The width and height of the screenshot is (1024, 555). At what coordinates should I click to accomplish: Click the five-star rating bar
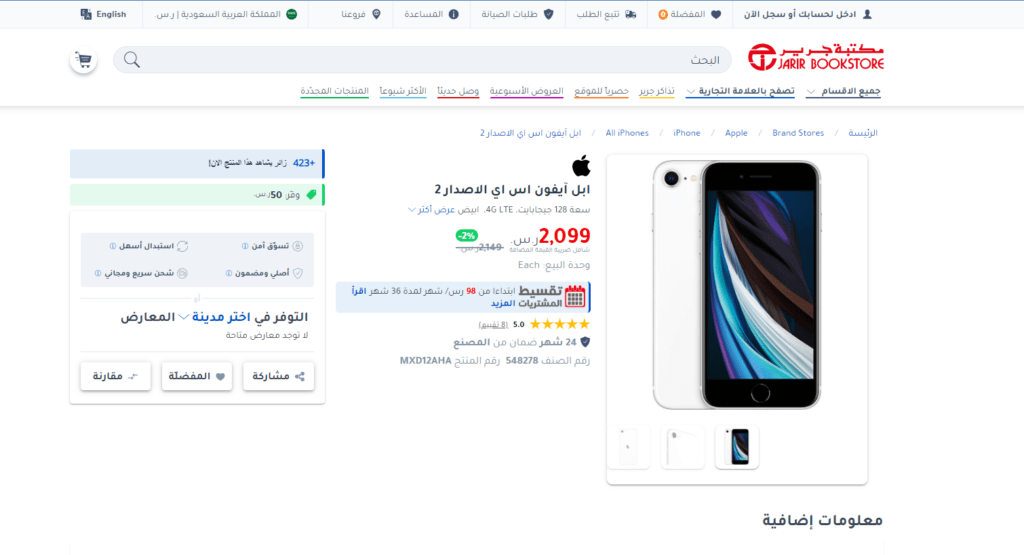[x=560, y=324]
